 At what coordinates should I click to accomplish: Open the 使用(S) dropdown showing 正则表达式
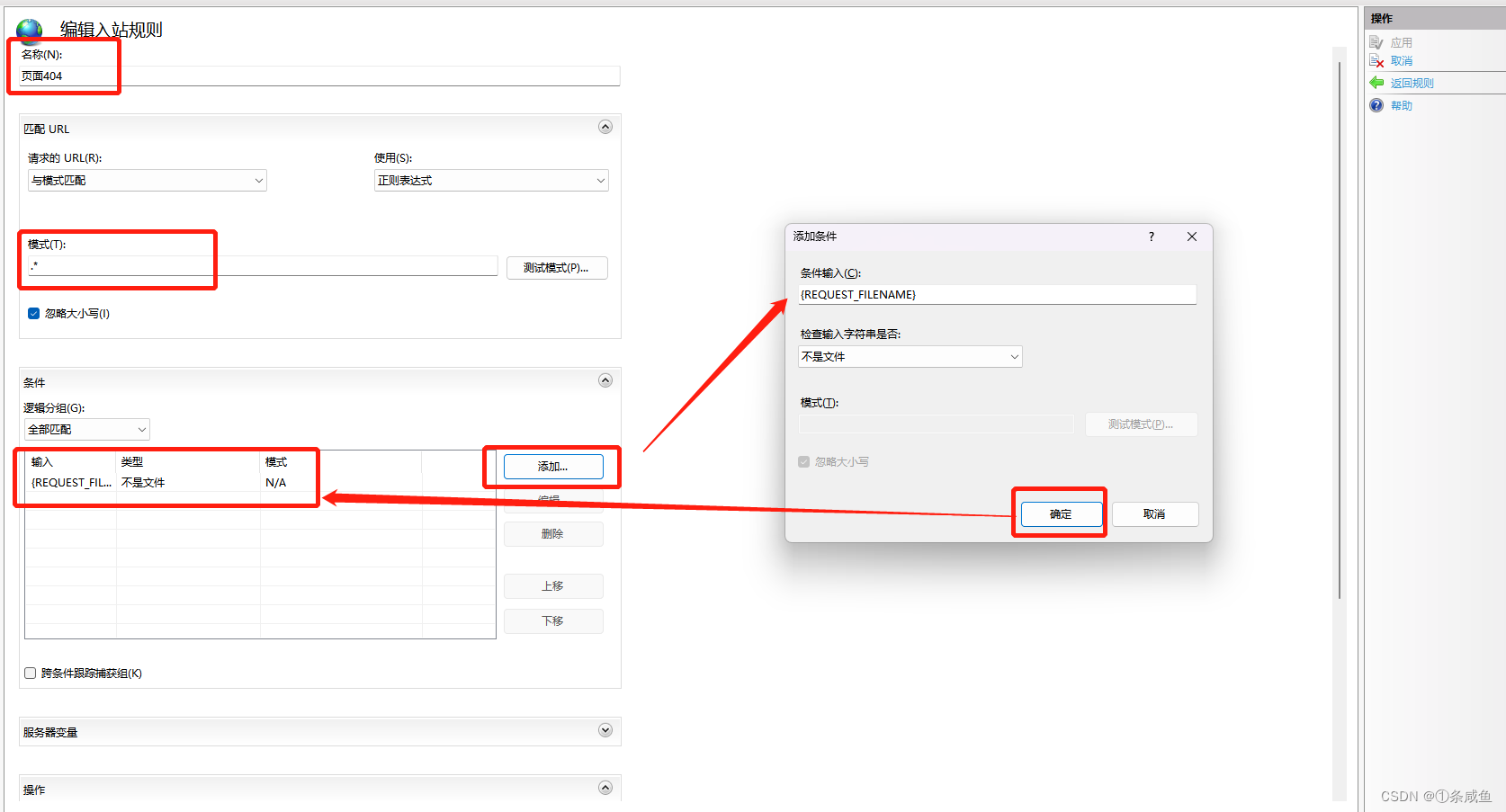pos(491,181)
